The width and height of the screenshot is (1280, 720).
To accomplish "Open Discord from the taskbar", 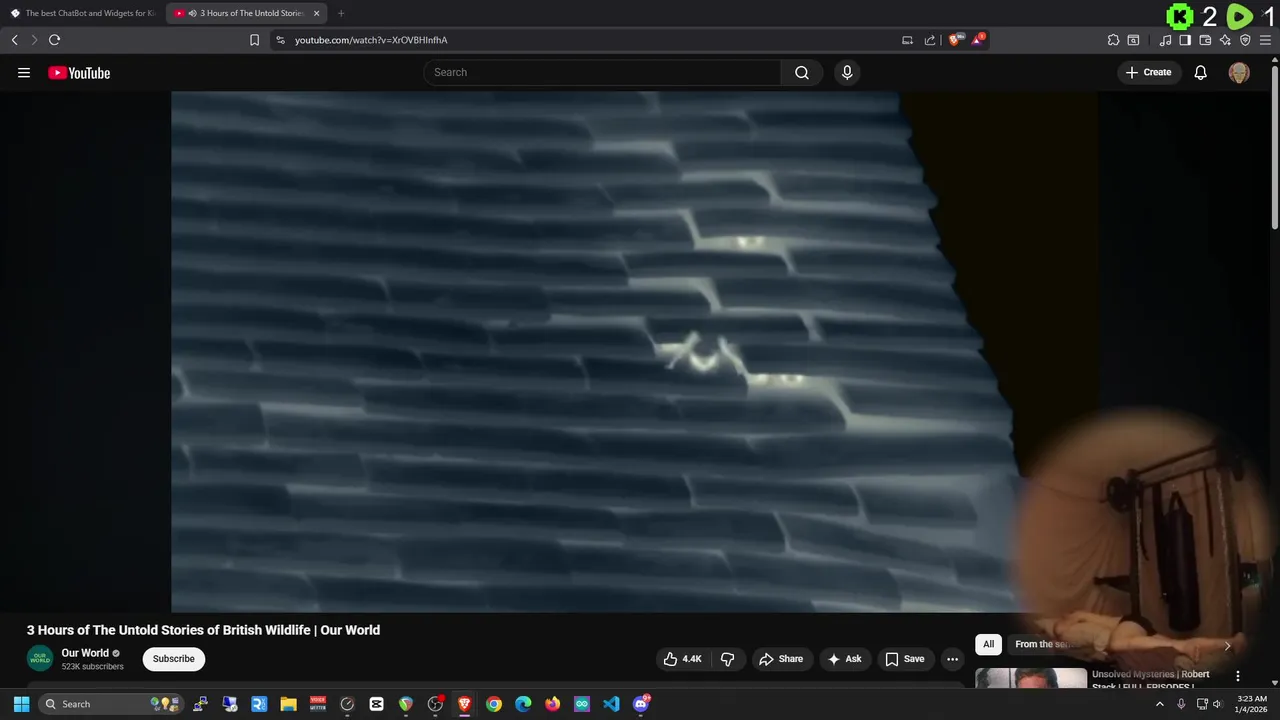I will coord(641,704).
